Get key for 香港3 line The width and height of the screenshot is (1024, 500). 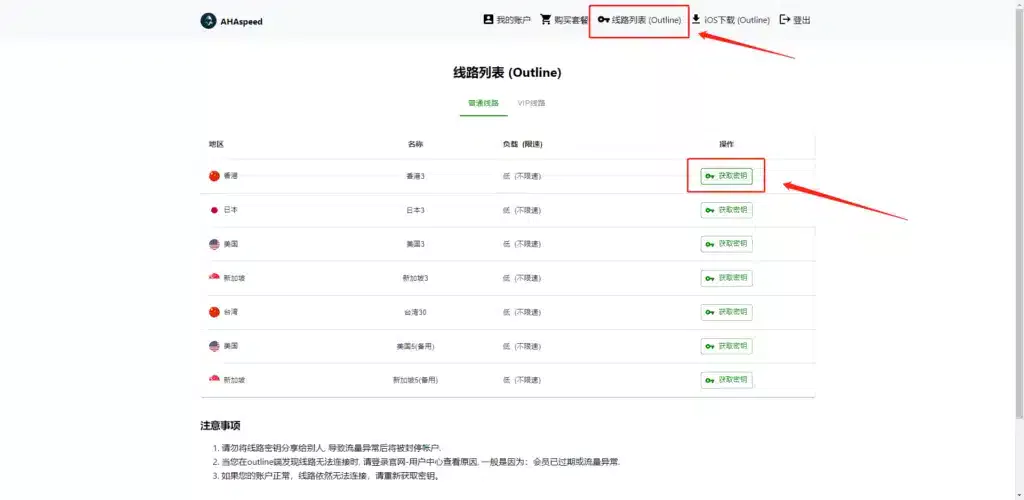[726, 176]
